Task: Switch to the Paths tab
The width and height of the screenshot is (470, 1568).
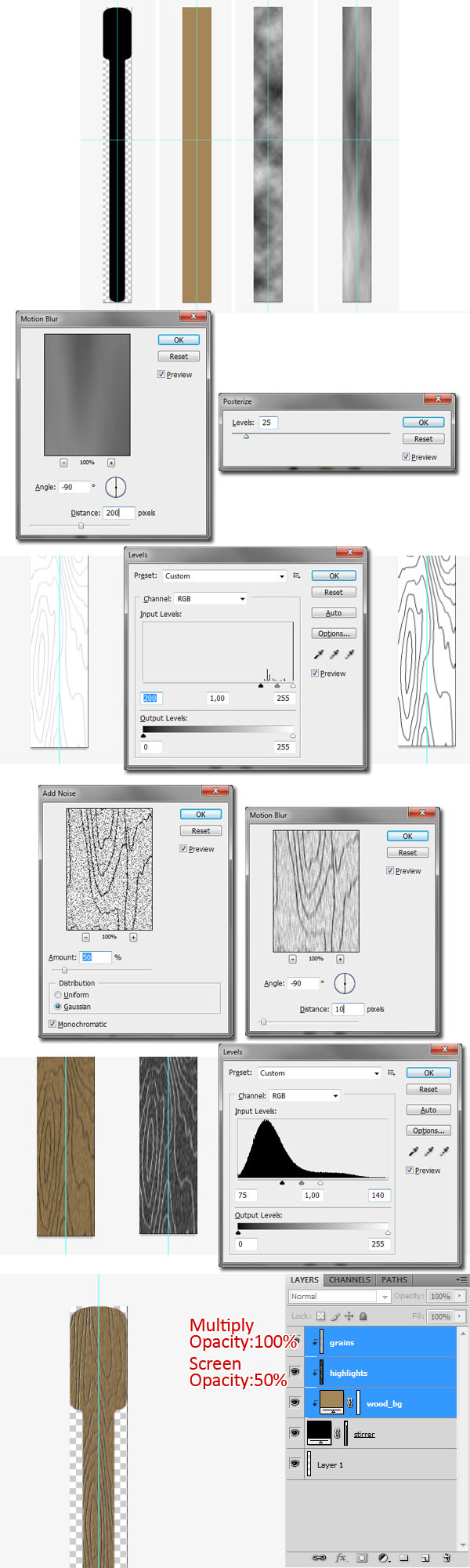Action: [x=394, y=1279]
